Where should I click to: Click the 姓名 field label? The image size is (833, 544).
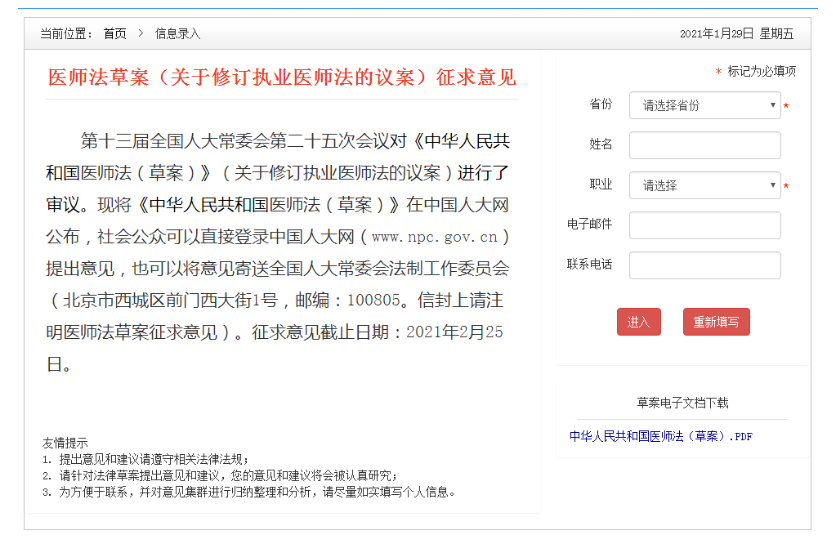coord(601,144)
